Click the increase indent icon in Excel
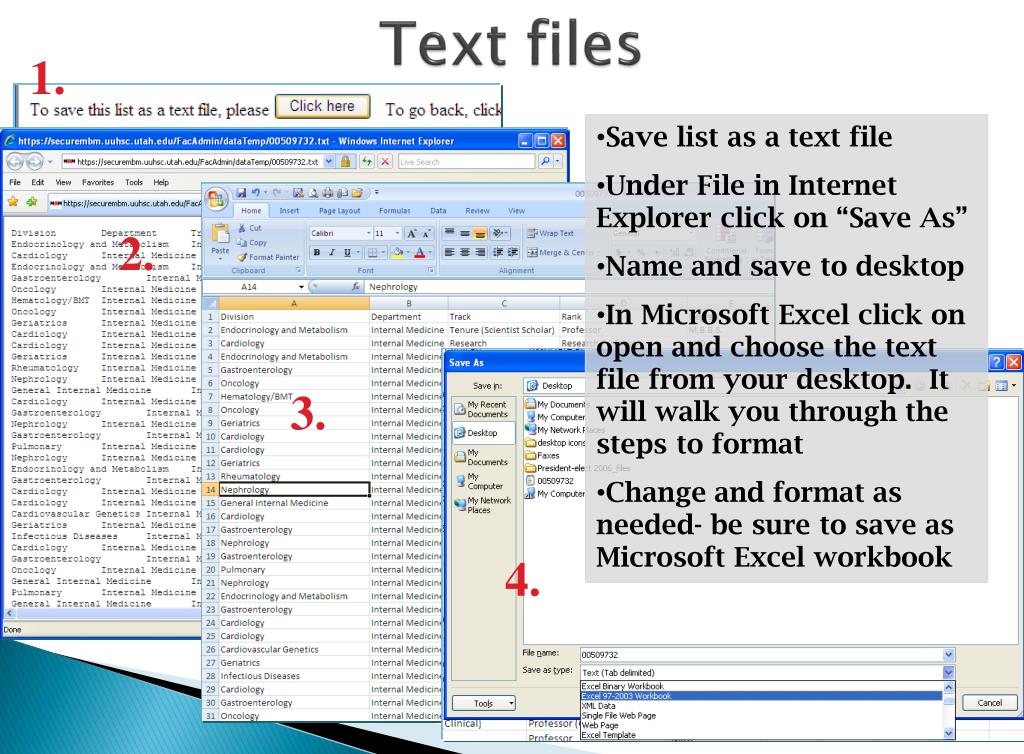The height and width of the screenshot is (754, 1024). tap(513, 252)
